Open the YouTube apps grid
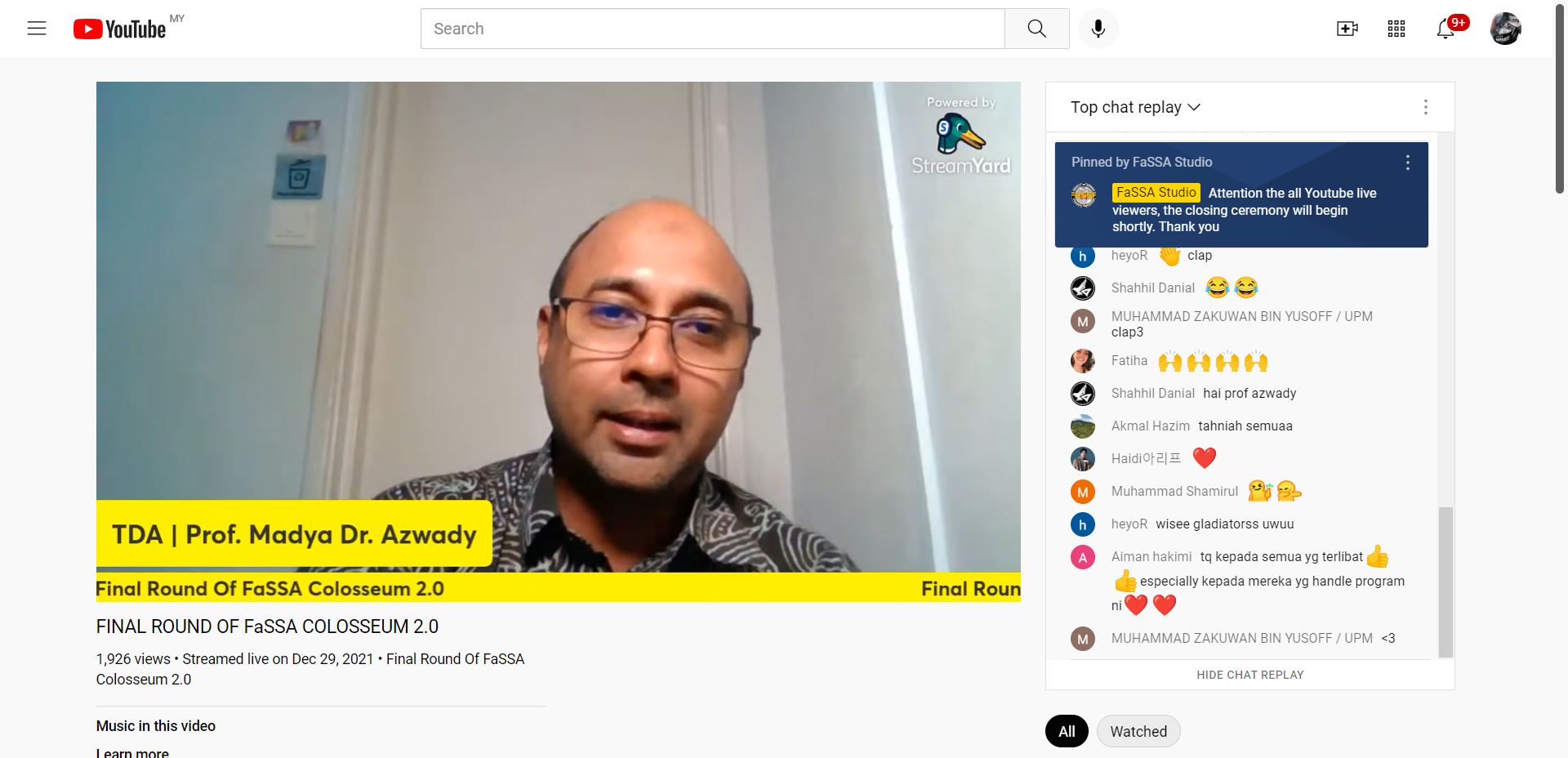 [1396, 29]
